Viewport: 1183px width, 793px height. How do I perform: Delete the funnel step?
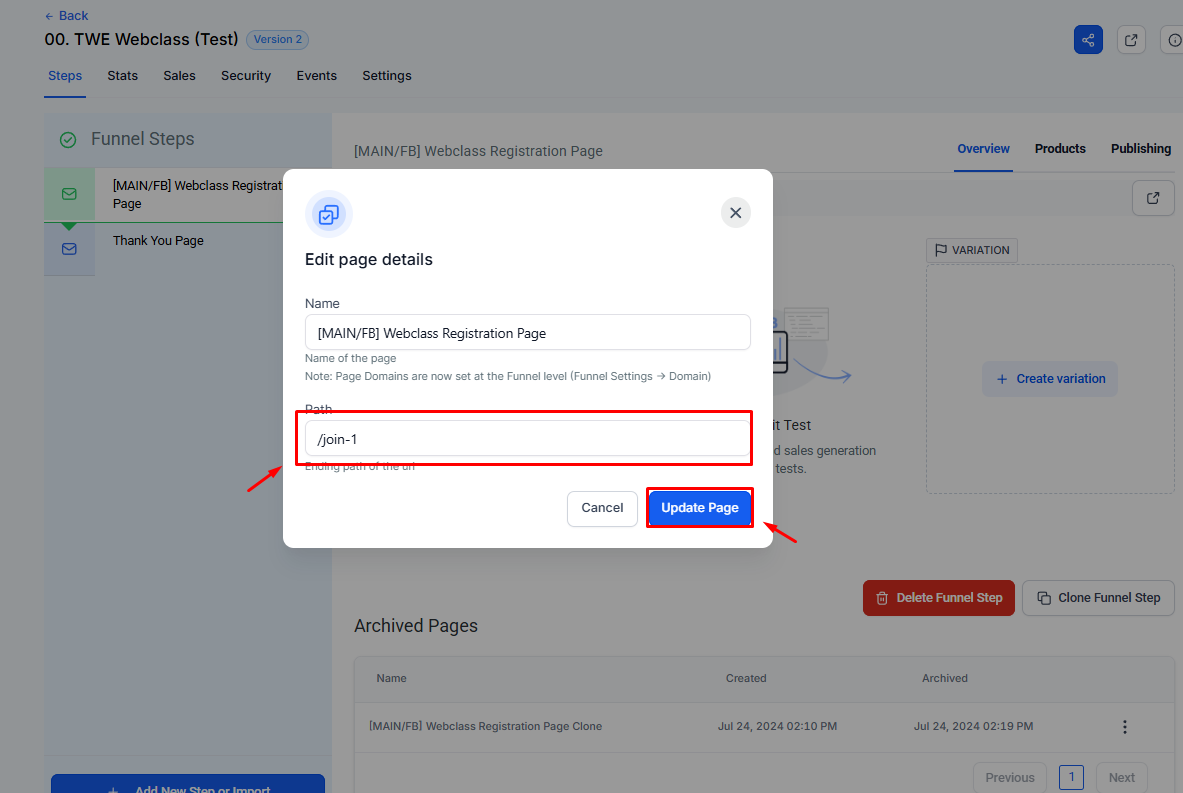(x=939, y=598)
